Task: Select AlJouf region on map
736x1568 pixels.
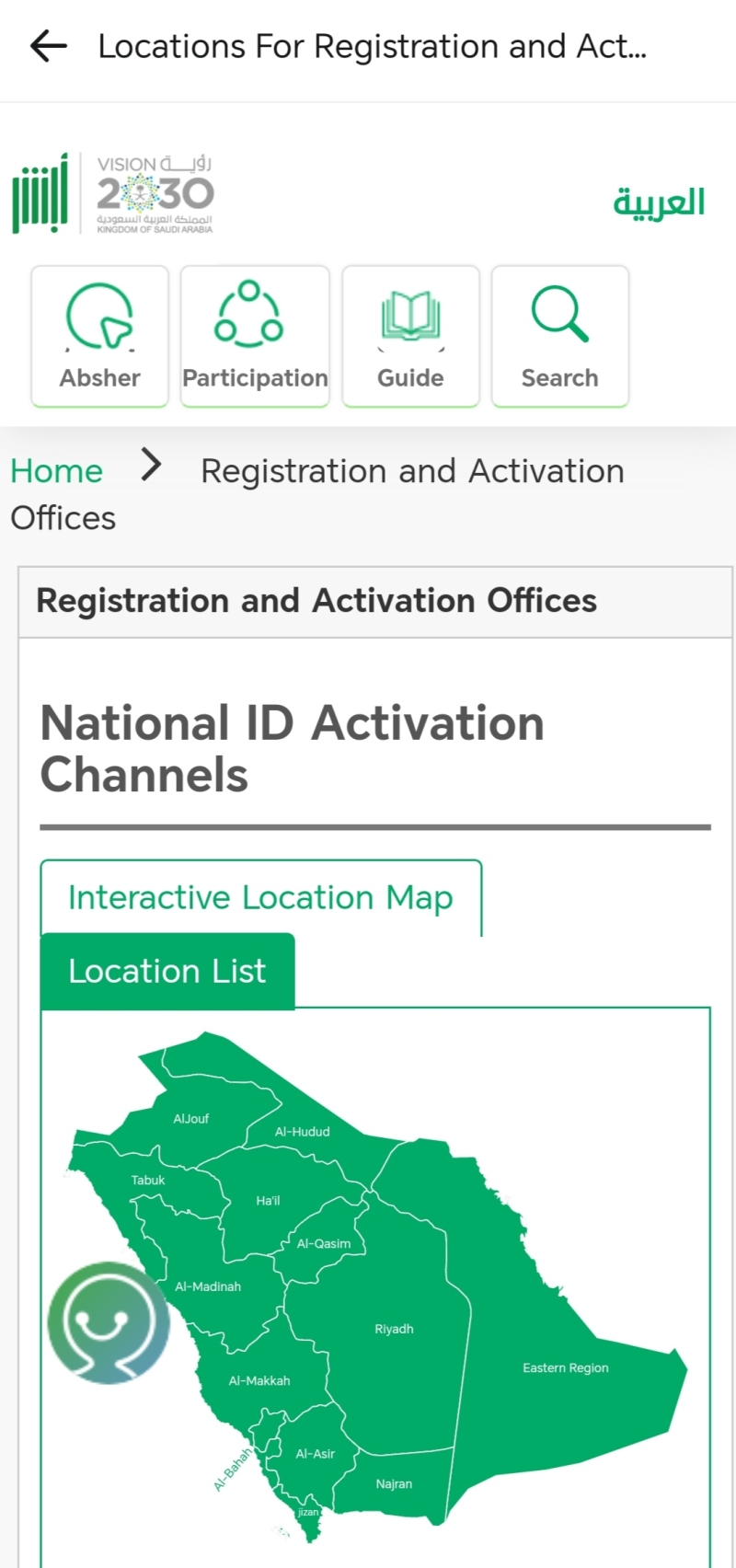Action: point(191,1118)
